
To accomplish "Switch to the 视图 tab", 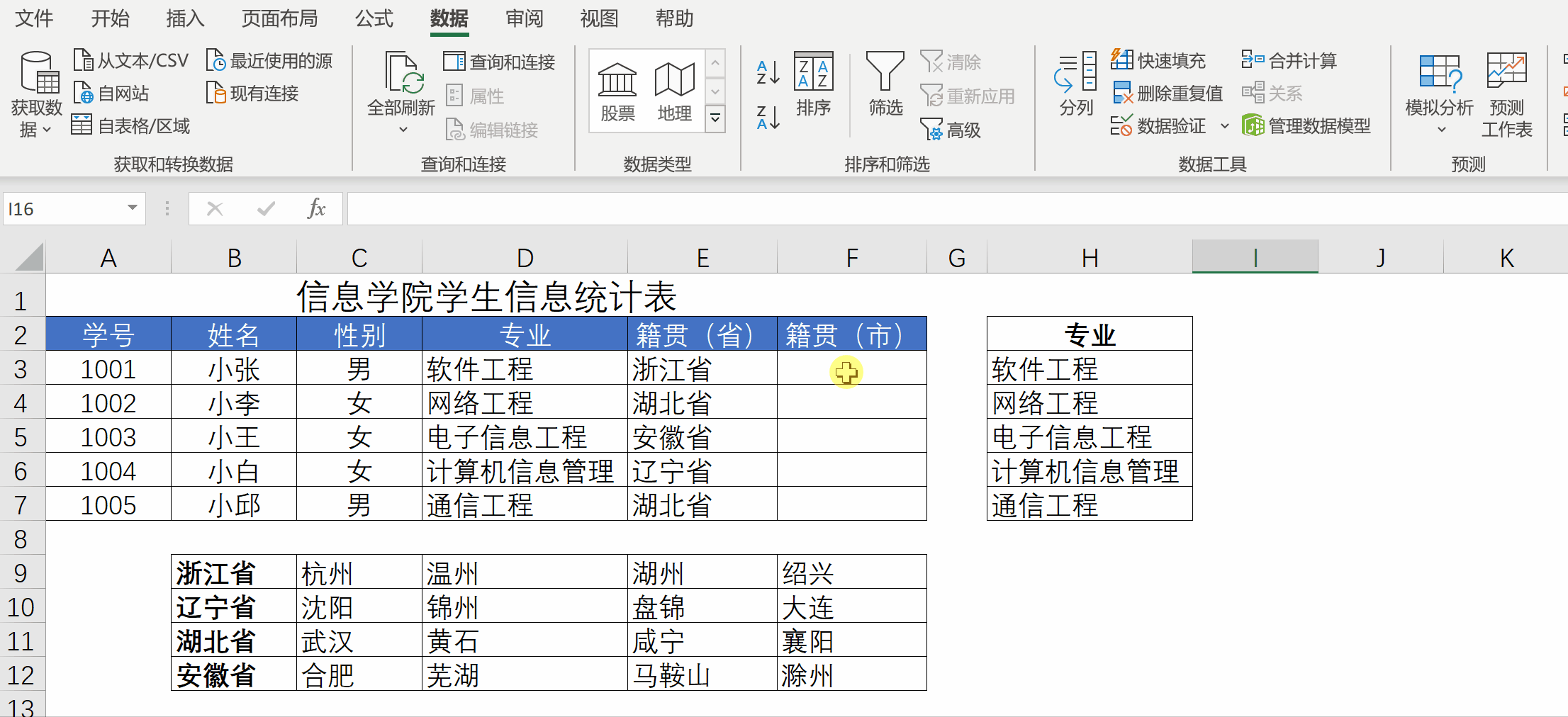I will pyautogui.click(x=600, y=18).
